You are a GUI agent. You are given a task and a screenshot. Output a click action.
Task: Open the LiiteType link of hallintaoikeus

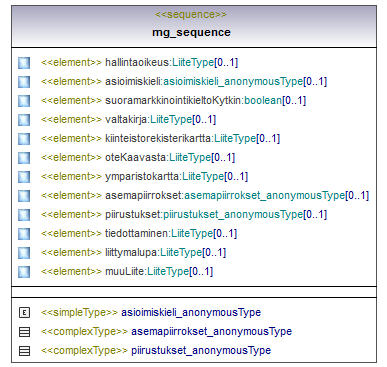193,62
